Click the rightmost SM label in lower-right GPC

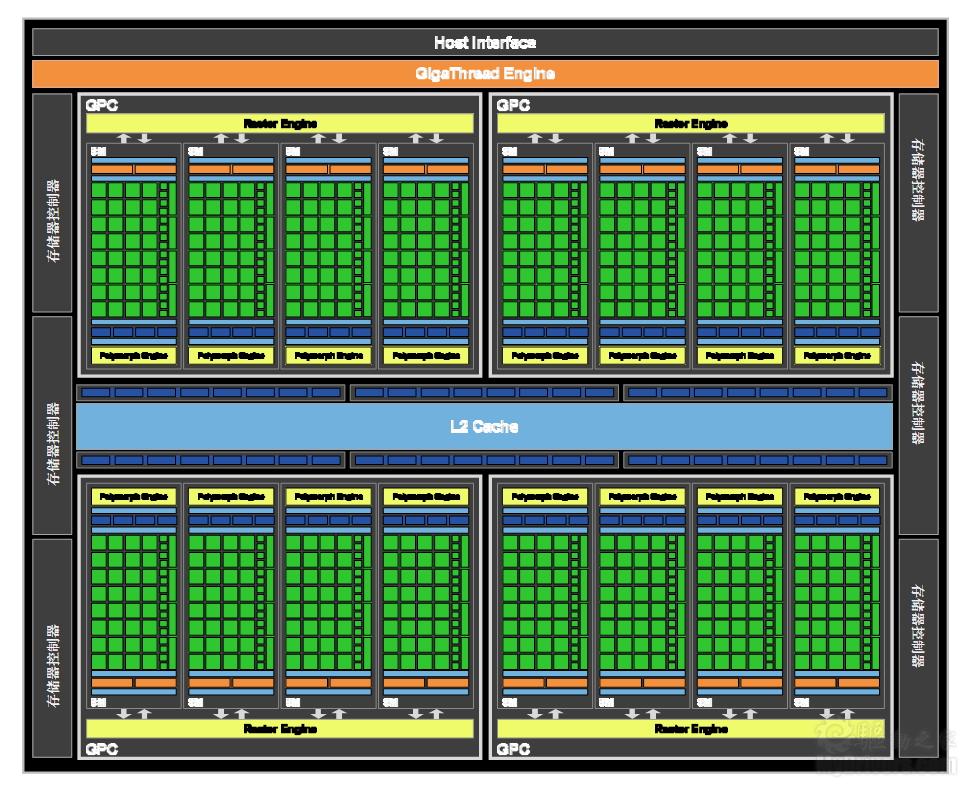point(802,703)
